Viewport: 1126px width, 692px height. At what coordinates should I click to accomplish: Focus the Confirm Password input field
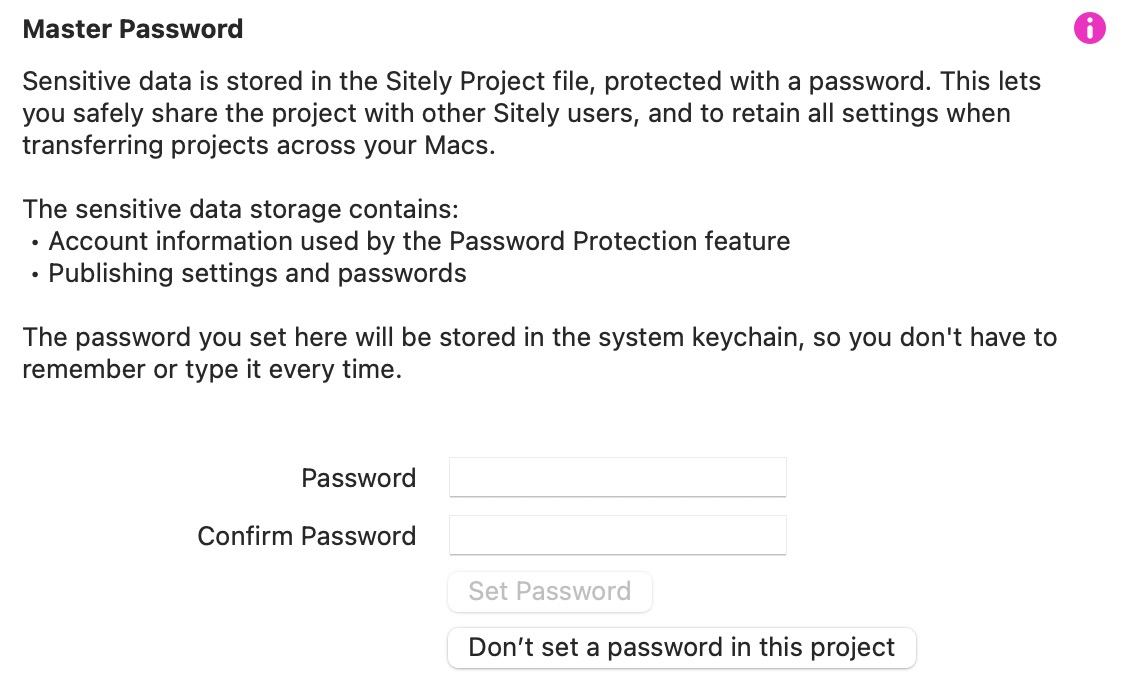(618, 536)
